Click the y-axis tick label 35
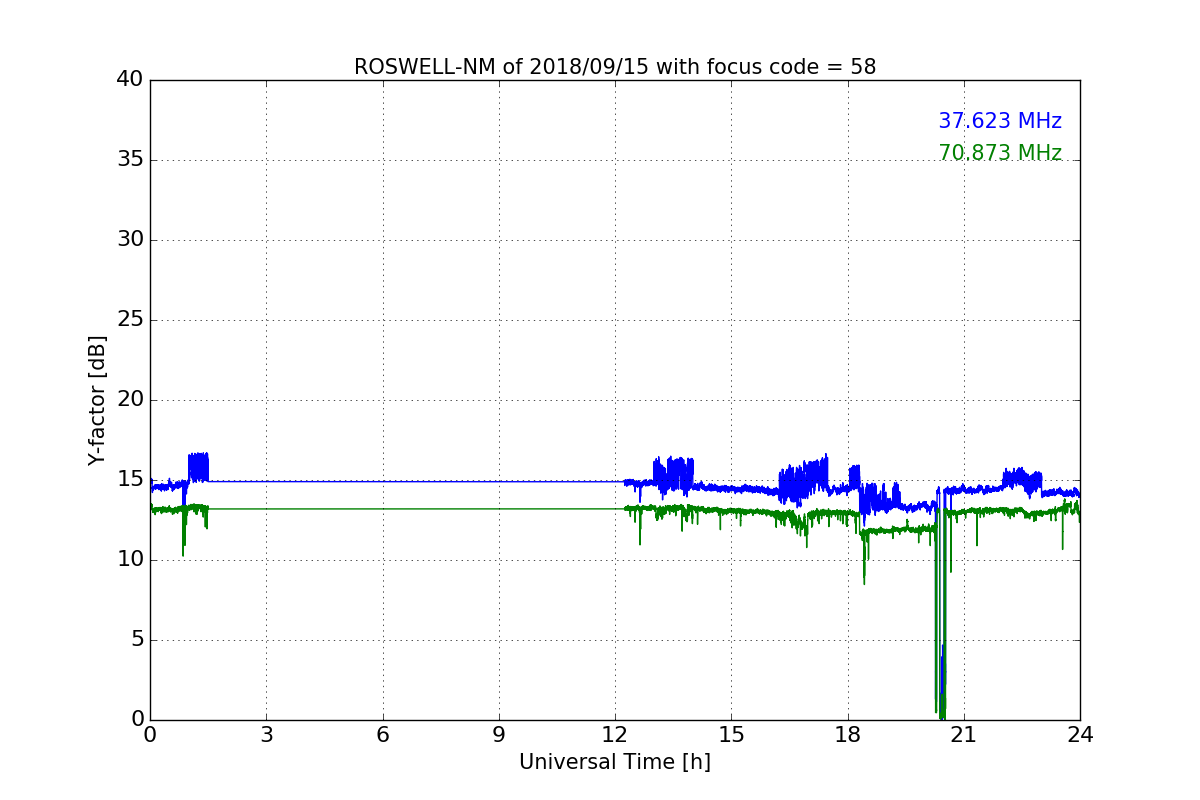 (x=129, y=160)
